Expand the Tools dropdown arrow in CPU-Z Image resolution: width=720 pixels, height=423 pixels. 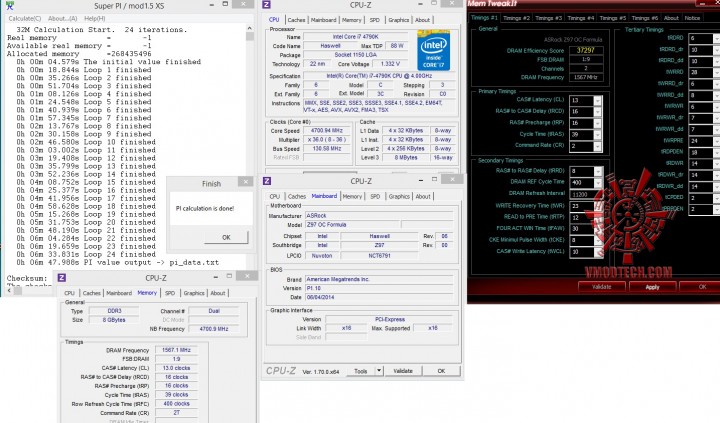[x=379, y=371]
